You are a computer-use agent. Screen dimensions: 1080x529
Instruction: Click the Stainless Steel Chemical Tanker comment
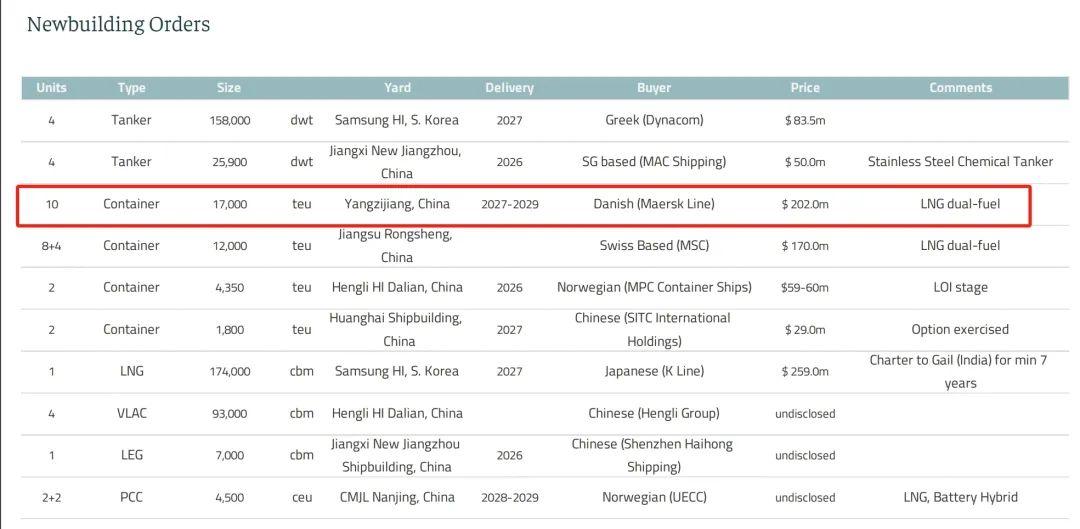pyautogui.click(x=960, y=162)
